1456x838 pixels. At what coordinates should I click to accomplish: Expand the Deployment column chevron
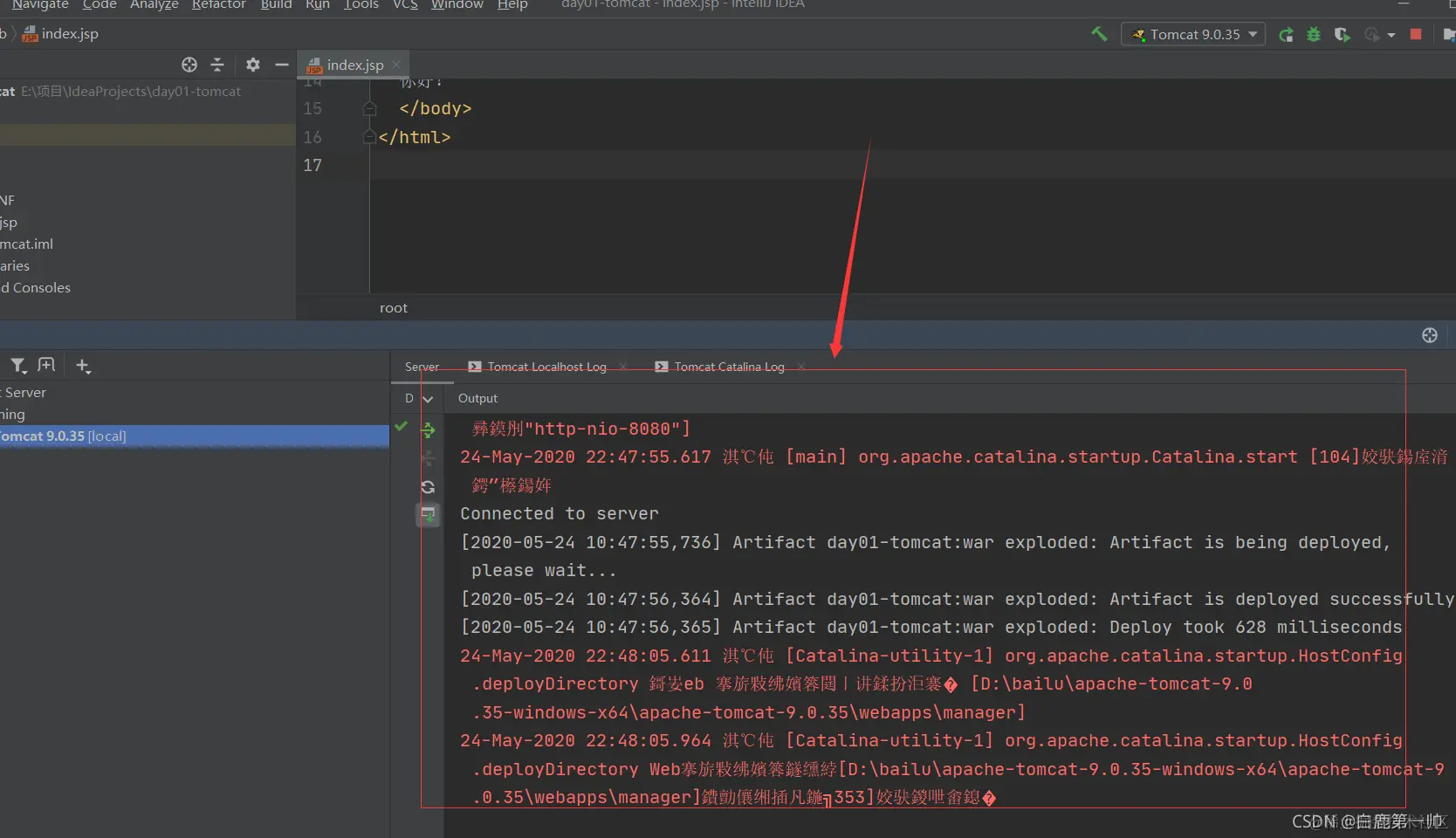pyautogui.click(x=428, y=399)
